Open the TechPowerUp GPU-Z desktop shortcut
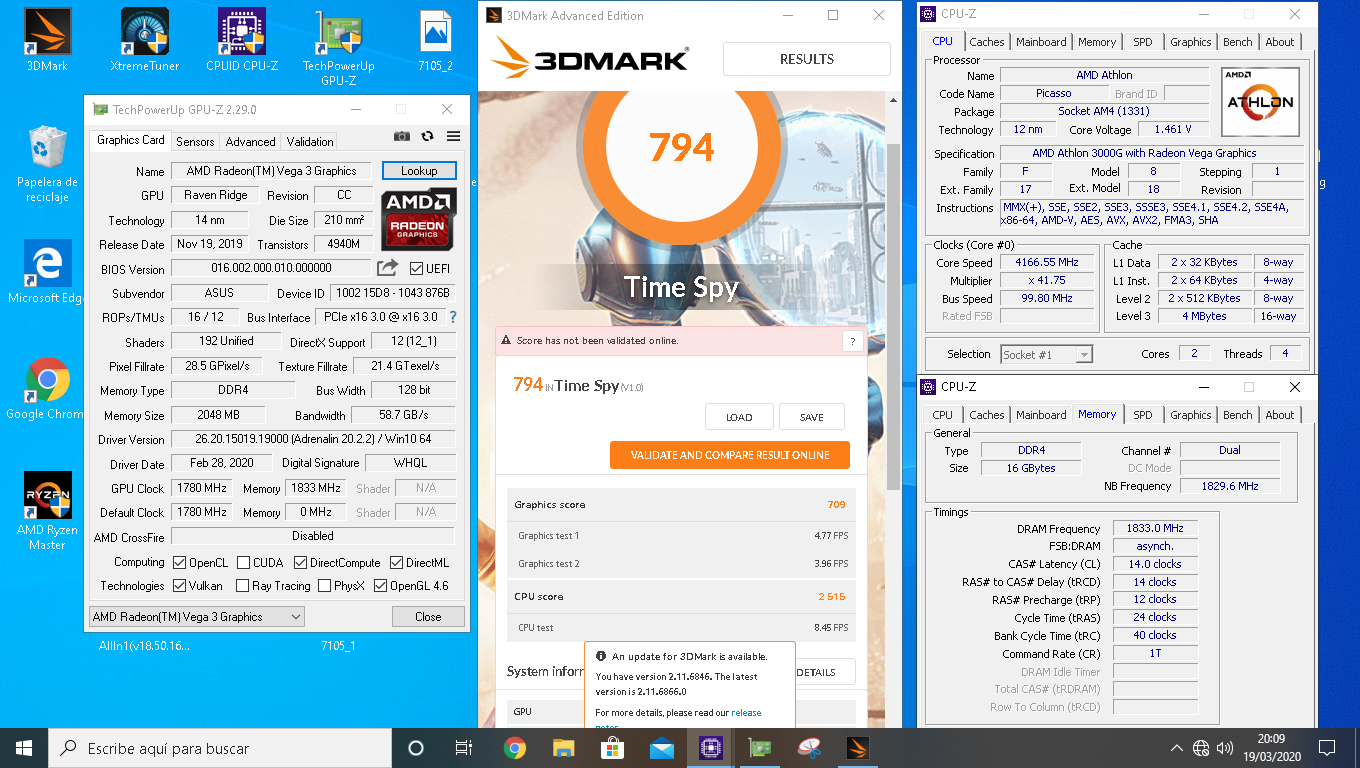Screen dimensions: 1360x768 339,47
